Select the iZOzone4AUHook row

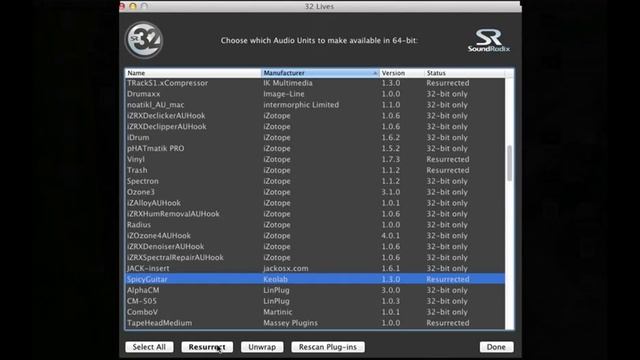[315, 236]
